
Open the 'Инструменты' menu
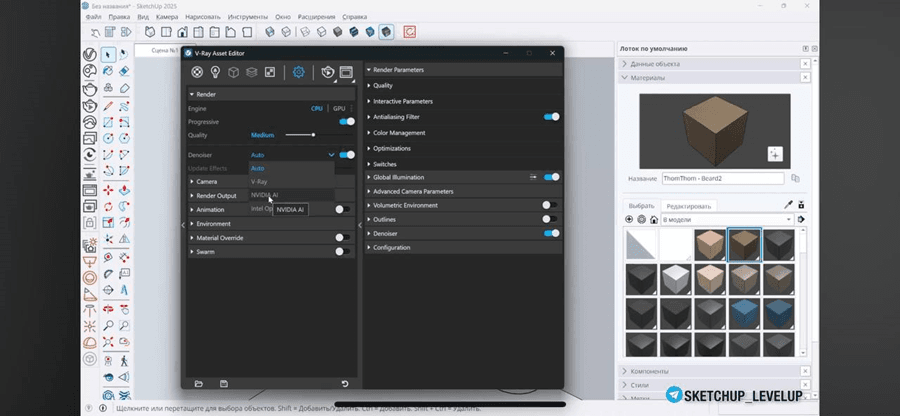tap(247, 17)
